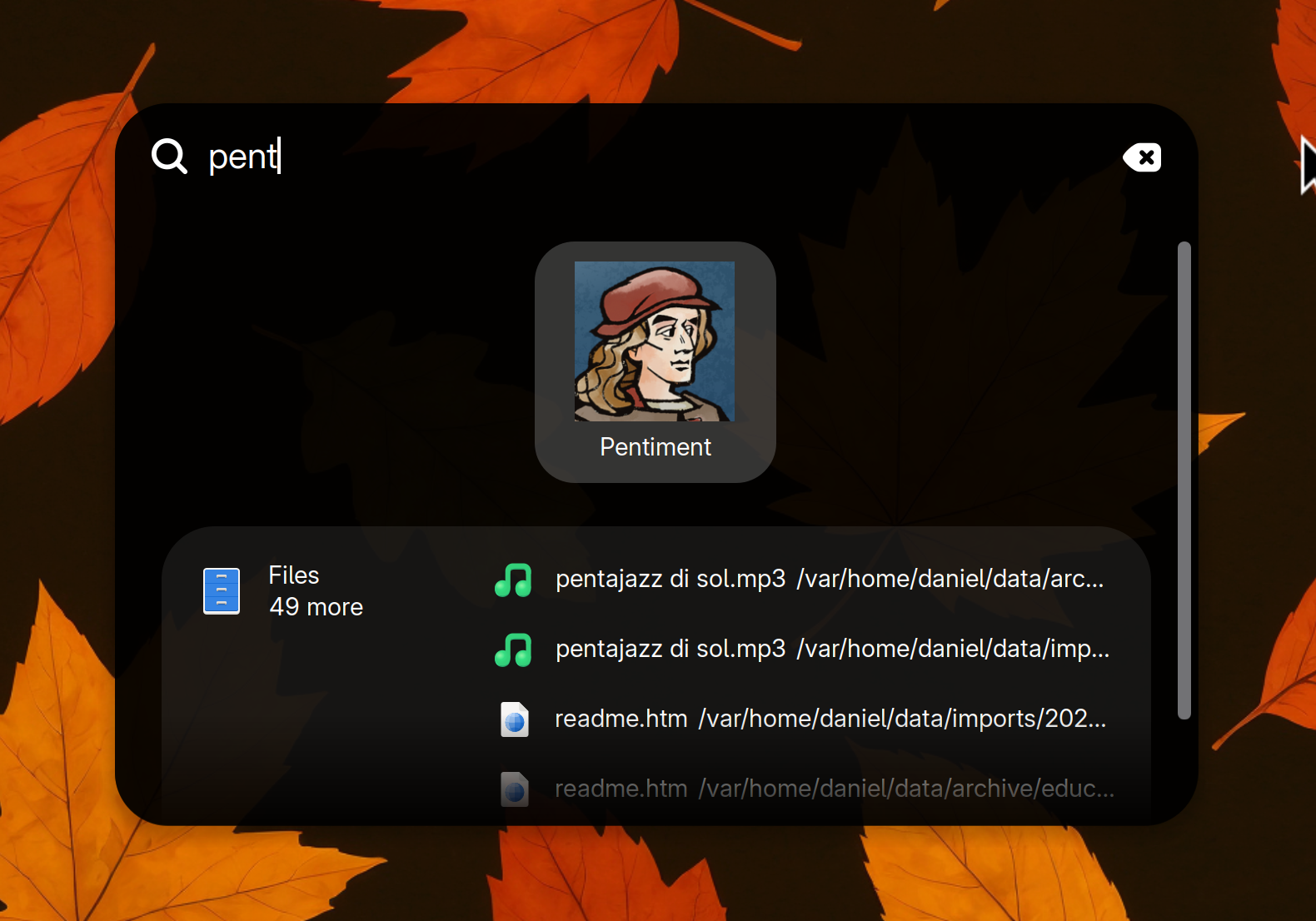1316x921 pixels.
Task: Click web page icon of readme.htm in archive
Action: 515,789
